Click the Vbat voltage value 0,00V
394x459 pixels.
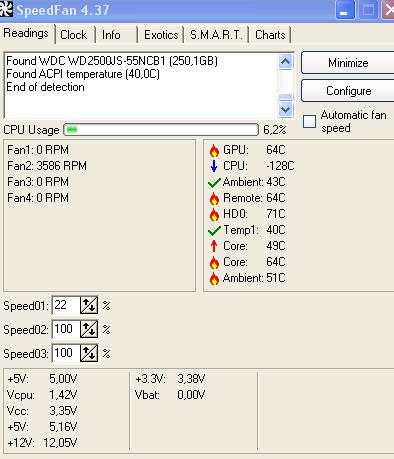[191, 395]
